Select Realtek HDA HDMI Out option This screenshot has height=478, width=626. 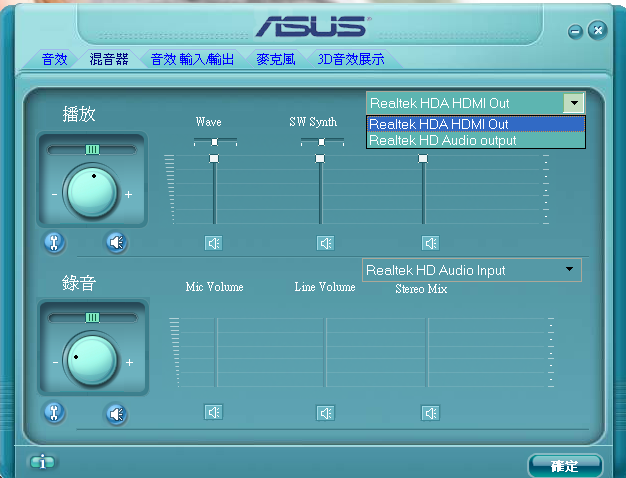476,124
